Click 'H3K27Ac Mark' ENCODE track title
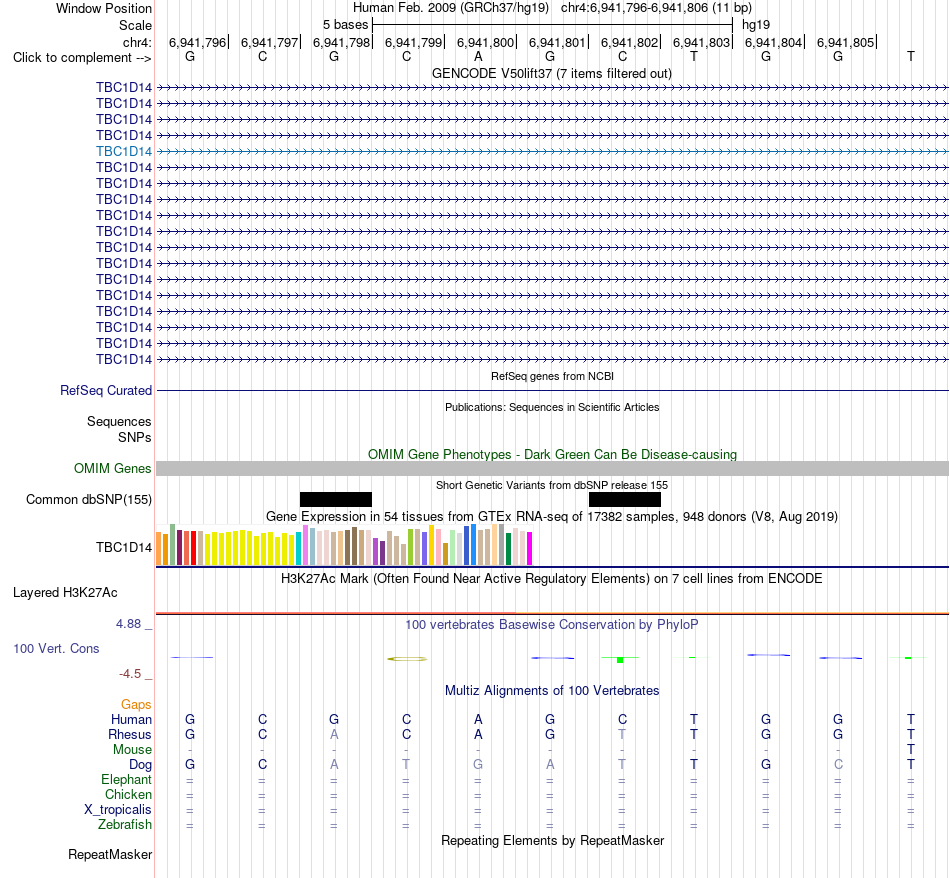The image size is (950, 878). point(552,579)
